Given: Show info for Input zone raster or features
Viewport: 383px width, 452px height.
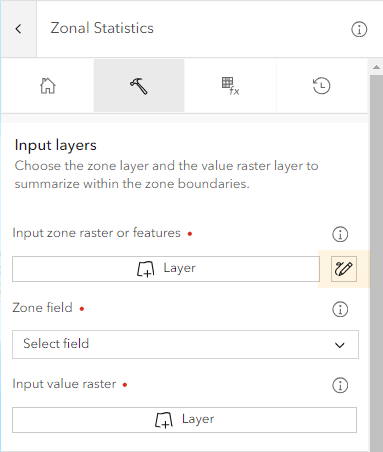Looking at the screenshot, I should point(340,234).
